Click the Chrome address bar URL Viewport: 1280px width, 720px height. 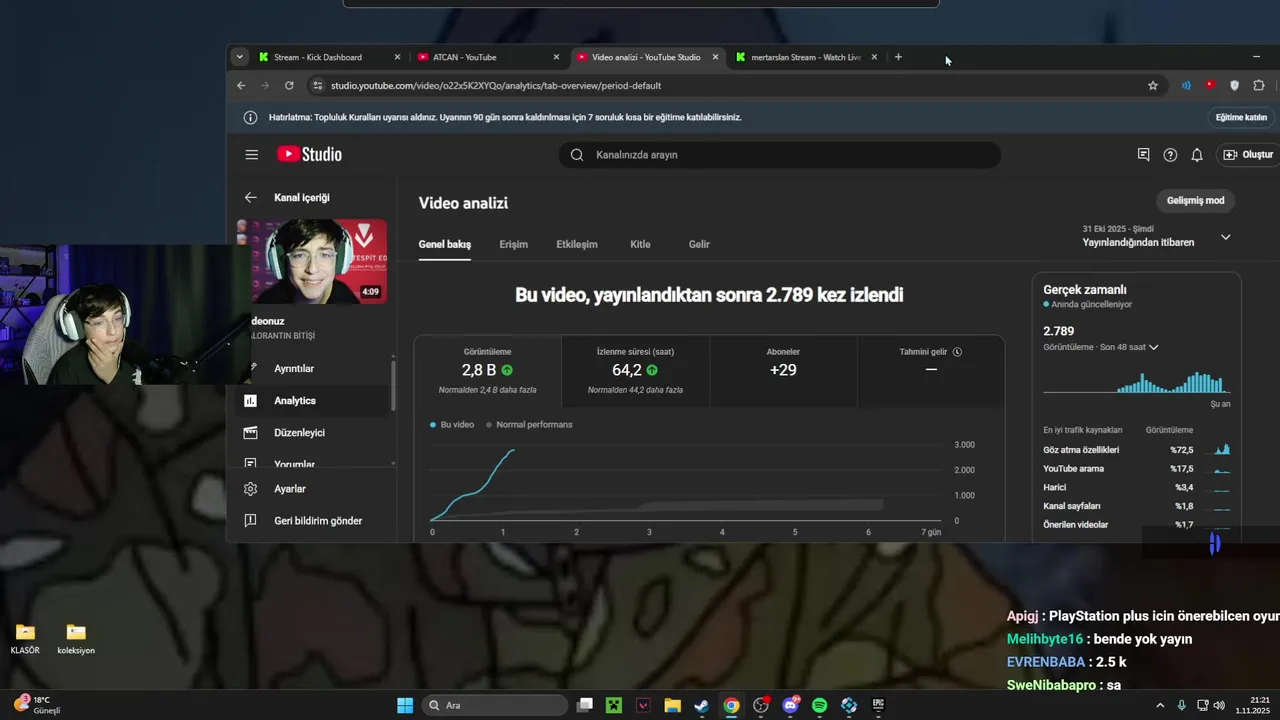496,86
